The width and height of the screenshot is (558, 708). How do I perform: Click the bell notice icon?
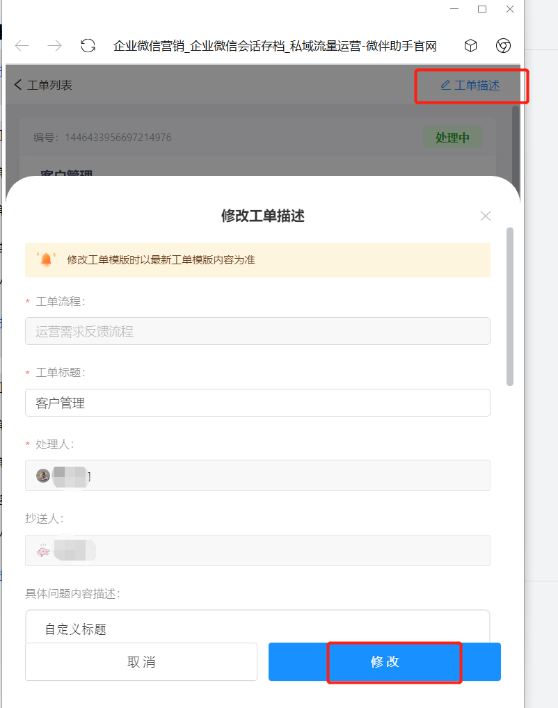tap(46, 260)
